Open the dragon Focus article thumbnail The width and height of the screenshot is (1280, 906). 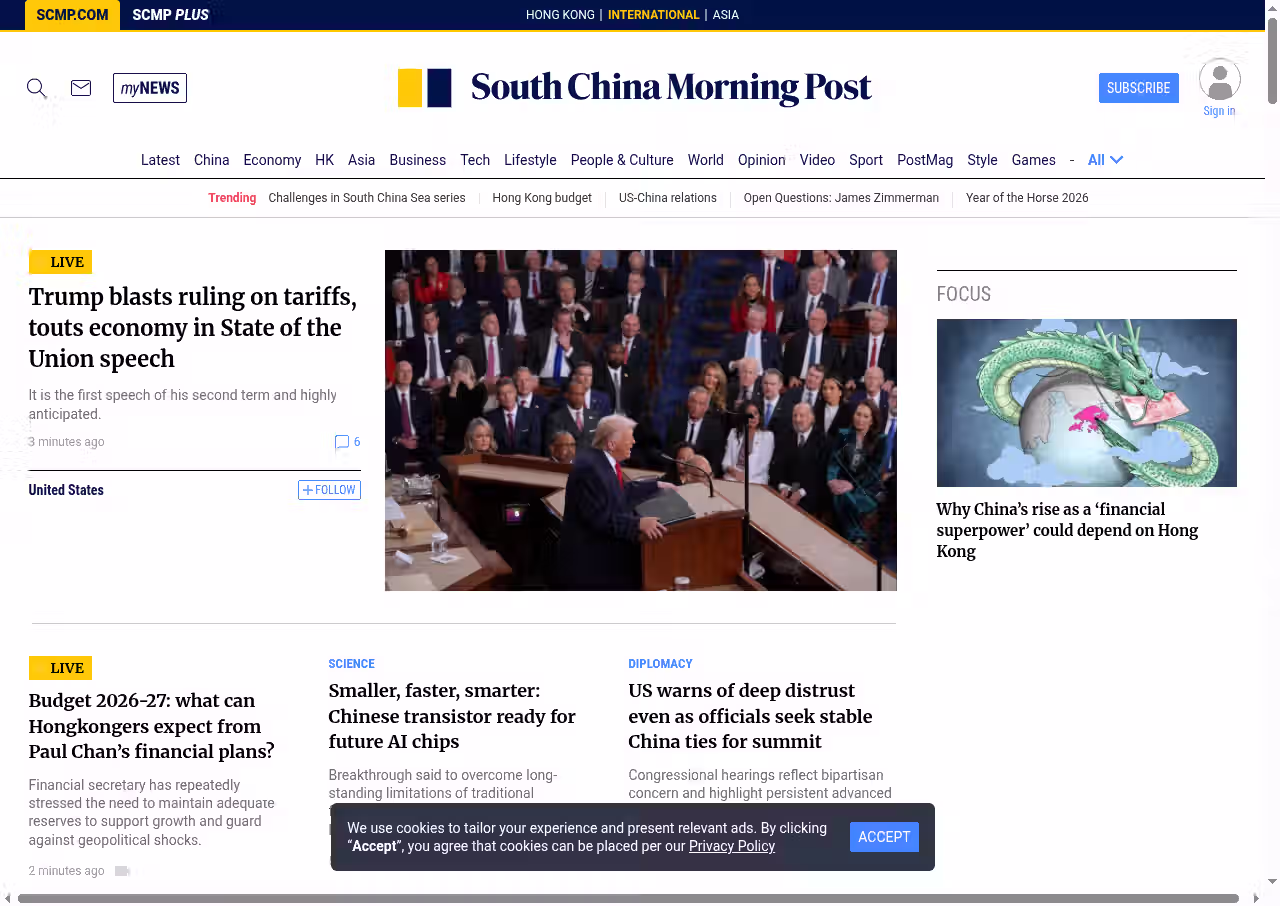[x=1086, y=402]
